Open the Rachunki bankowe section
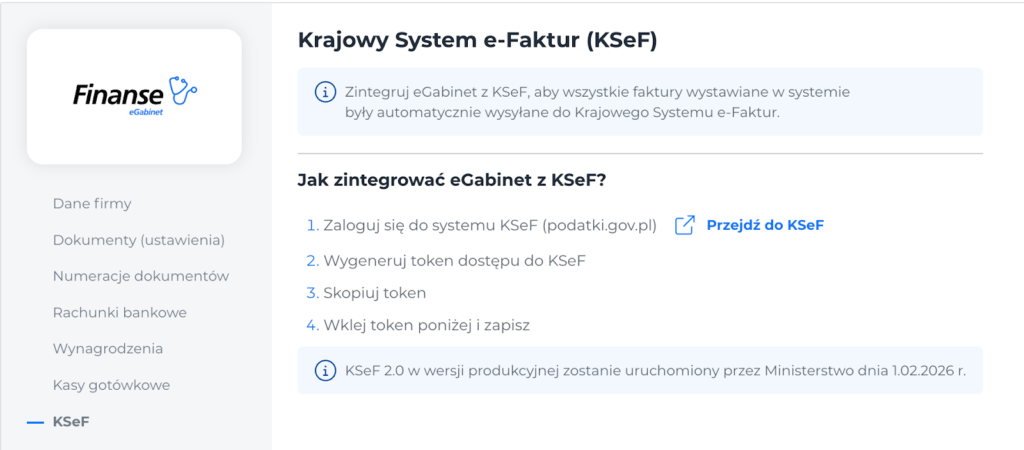 point(119,312)
